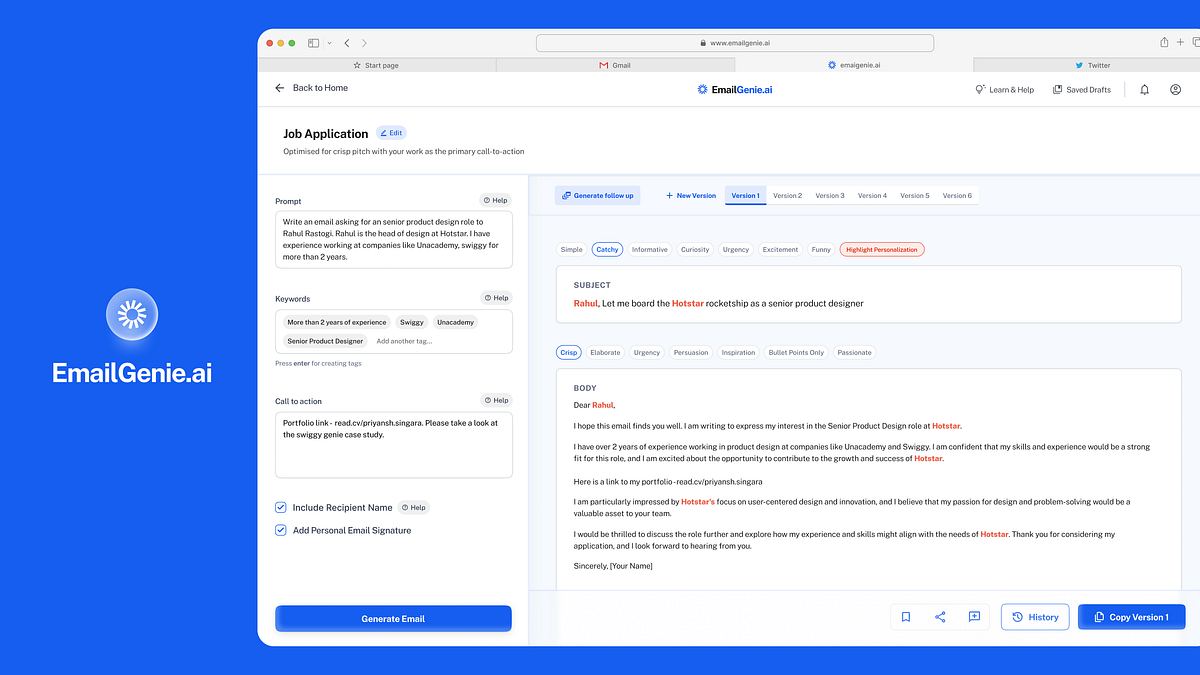The height and width of the screenshot is (675, 1200).
Task: Bookmark this email version
Action: [906, 617]
